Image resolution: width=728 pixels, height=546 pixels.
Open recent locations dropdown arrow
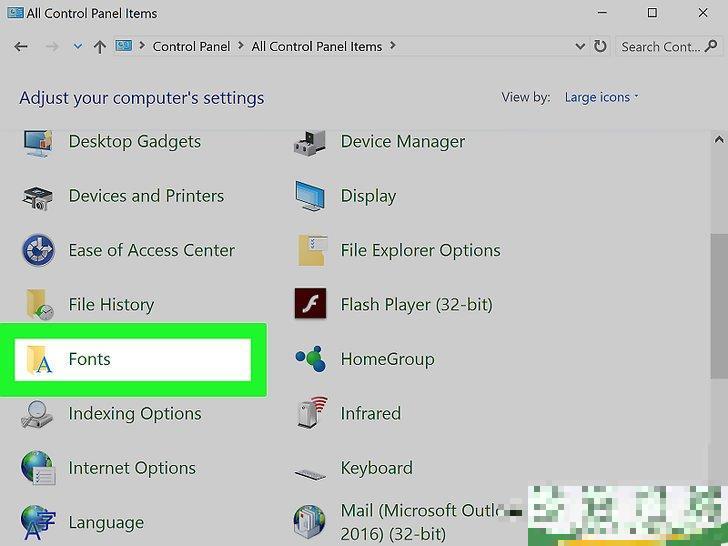[x=78, y=47]
